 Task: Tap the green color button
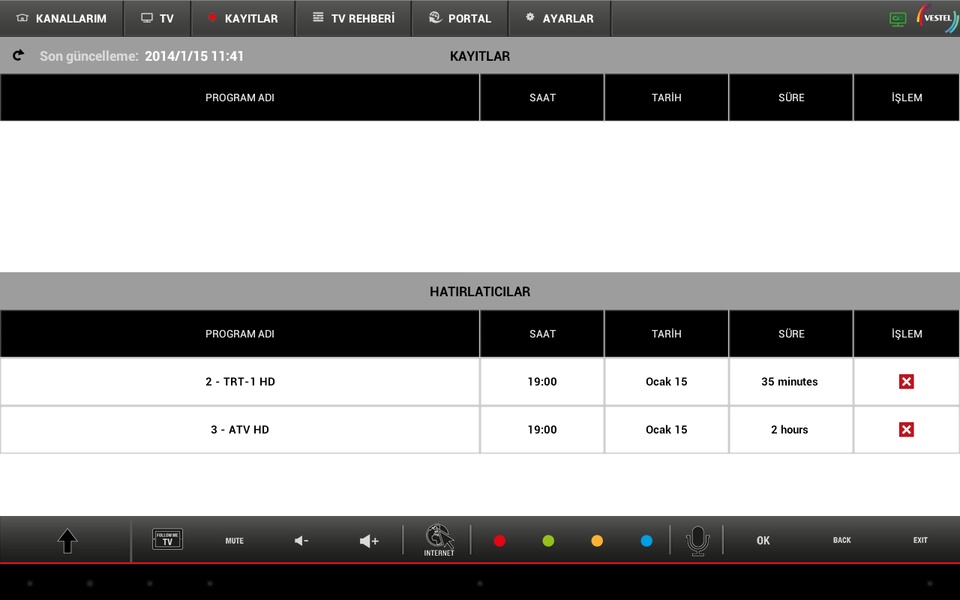point(549,541)
